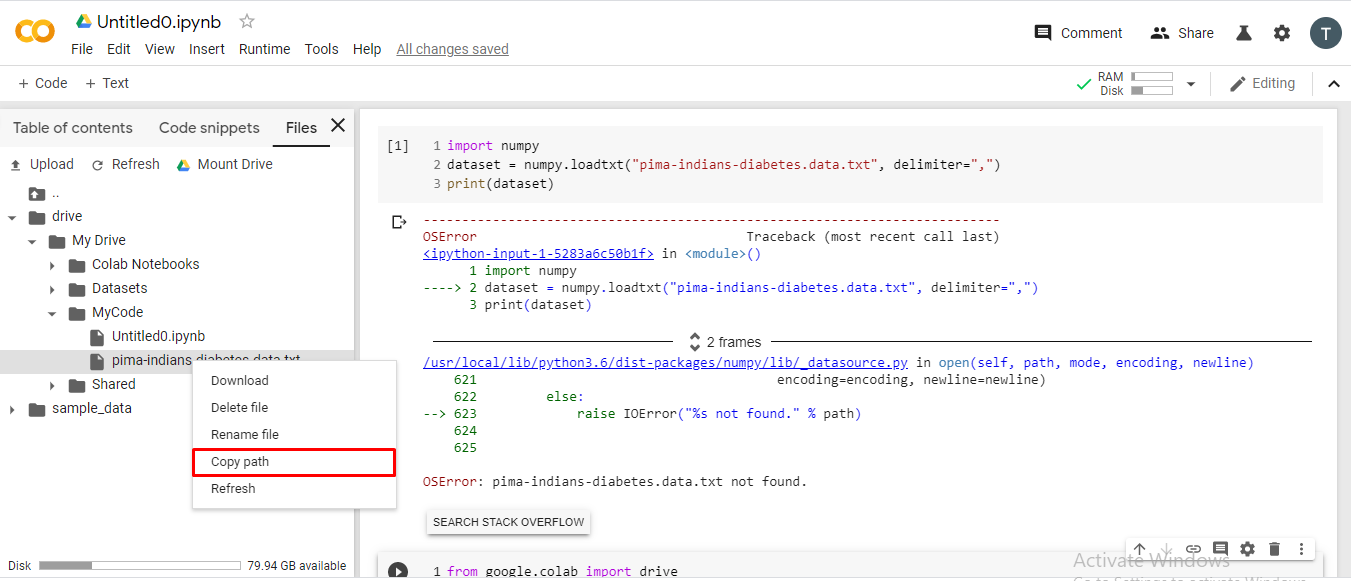Expand the Shared folder
The height and width of the screenshot is (581, 1351).
pyautogui.click(x=53, y=384)
